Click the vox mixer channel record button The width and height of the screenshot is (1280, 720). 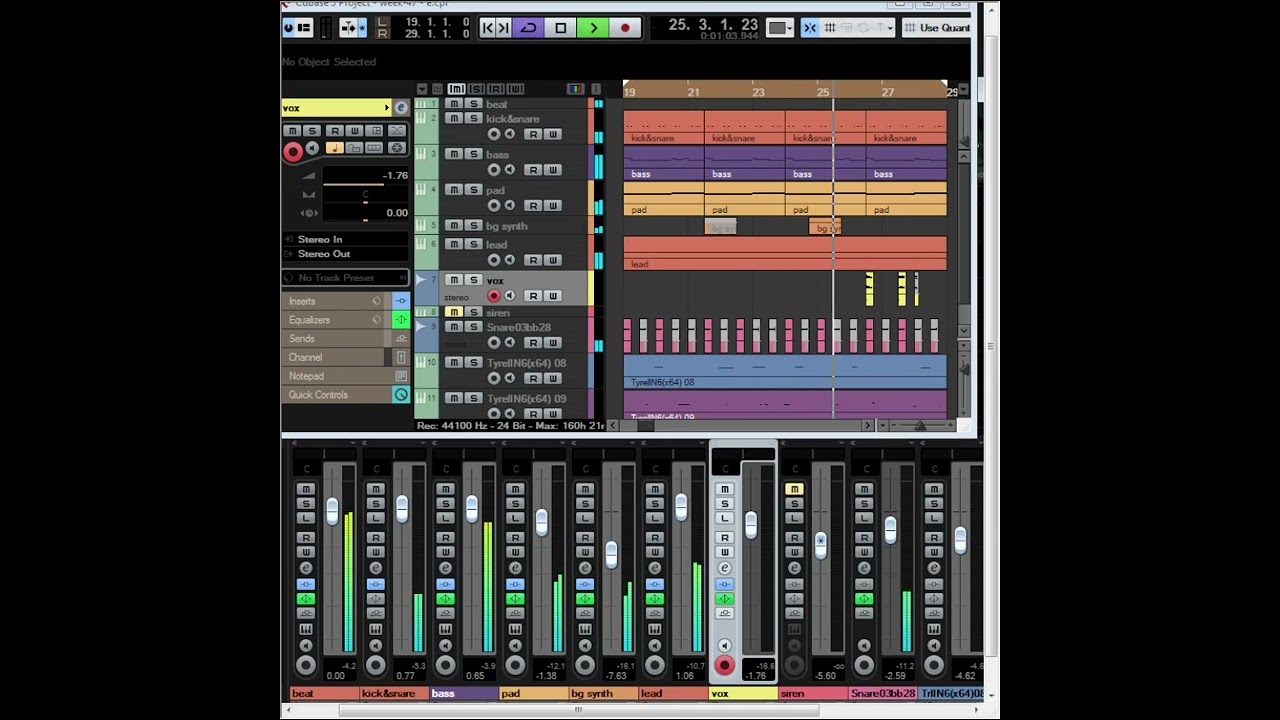tap(725, 665)
